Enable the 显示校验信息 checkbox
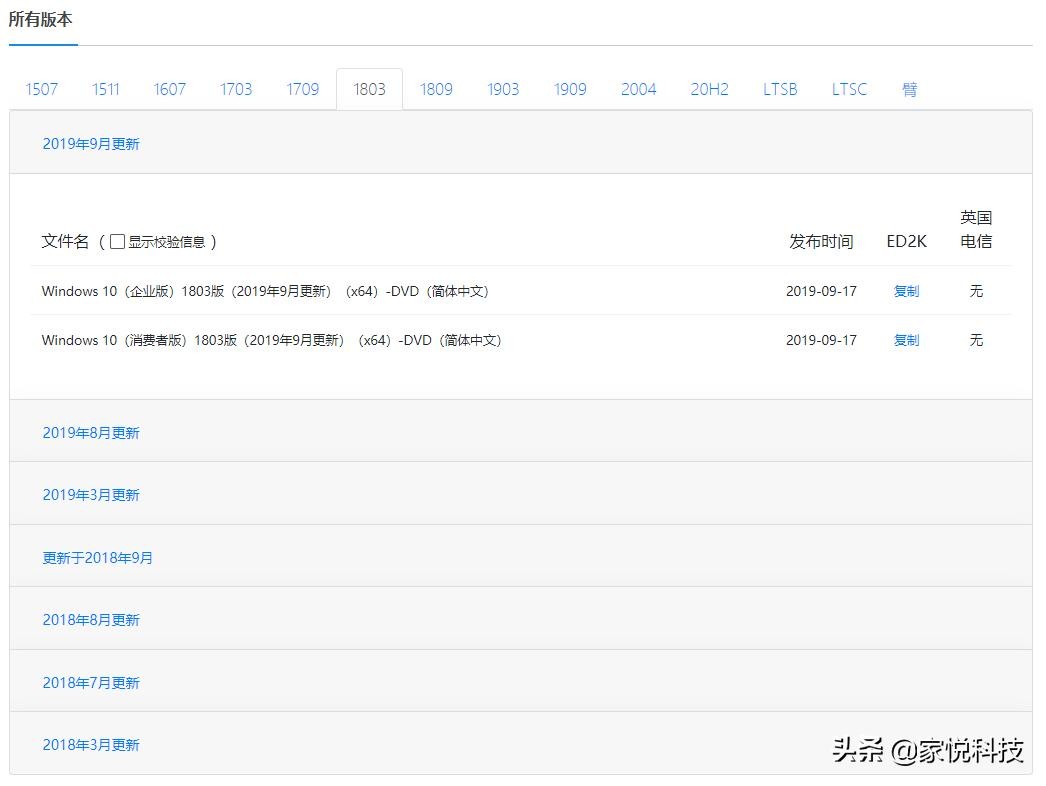 (x=118, y=241)
